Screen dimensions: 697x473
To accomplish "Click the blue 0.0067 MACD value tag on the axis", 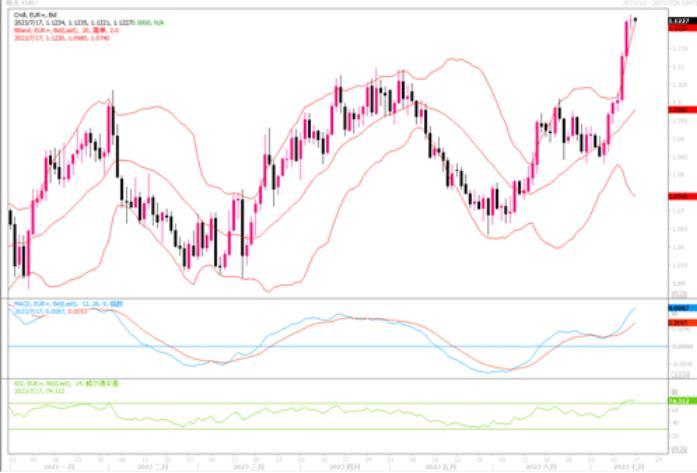I will pyautogui.click(x=682, y=308).
